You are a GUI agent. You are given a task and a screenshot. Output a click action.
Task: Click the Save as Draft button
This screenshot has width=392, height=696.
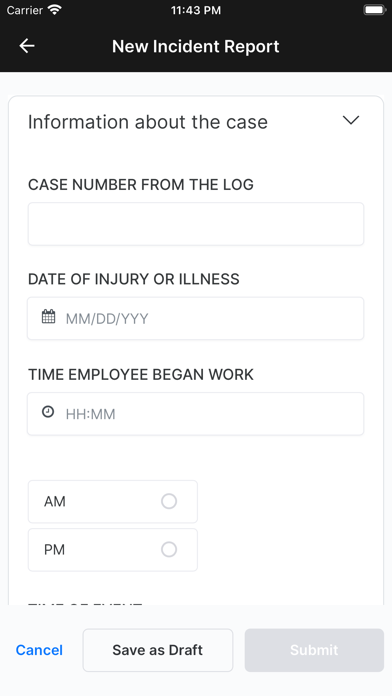coord(158,650)
